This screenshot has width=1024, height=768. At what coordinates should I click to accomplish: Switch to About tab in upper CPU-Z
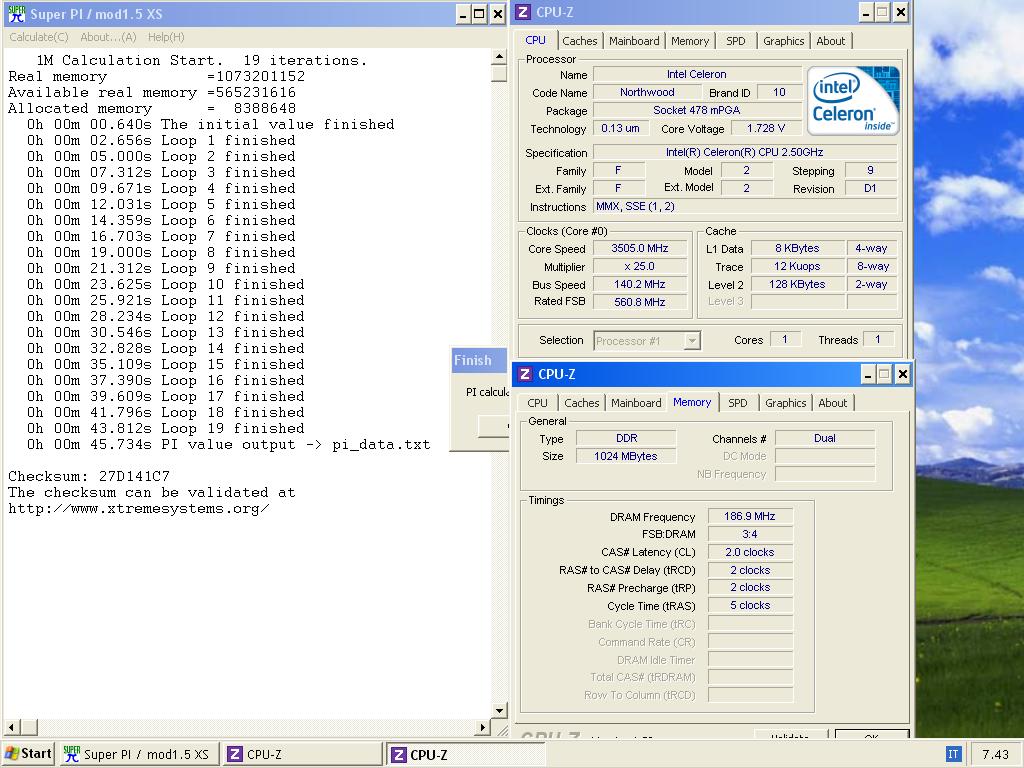tap(831, 41)
